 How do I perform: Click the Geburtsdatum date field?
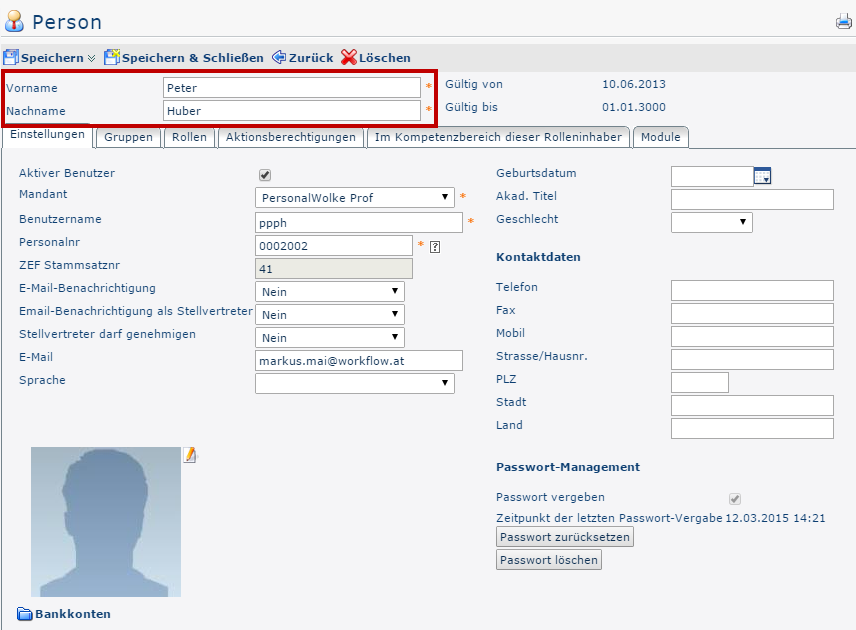712,176
